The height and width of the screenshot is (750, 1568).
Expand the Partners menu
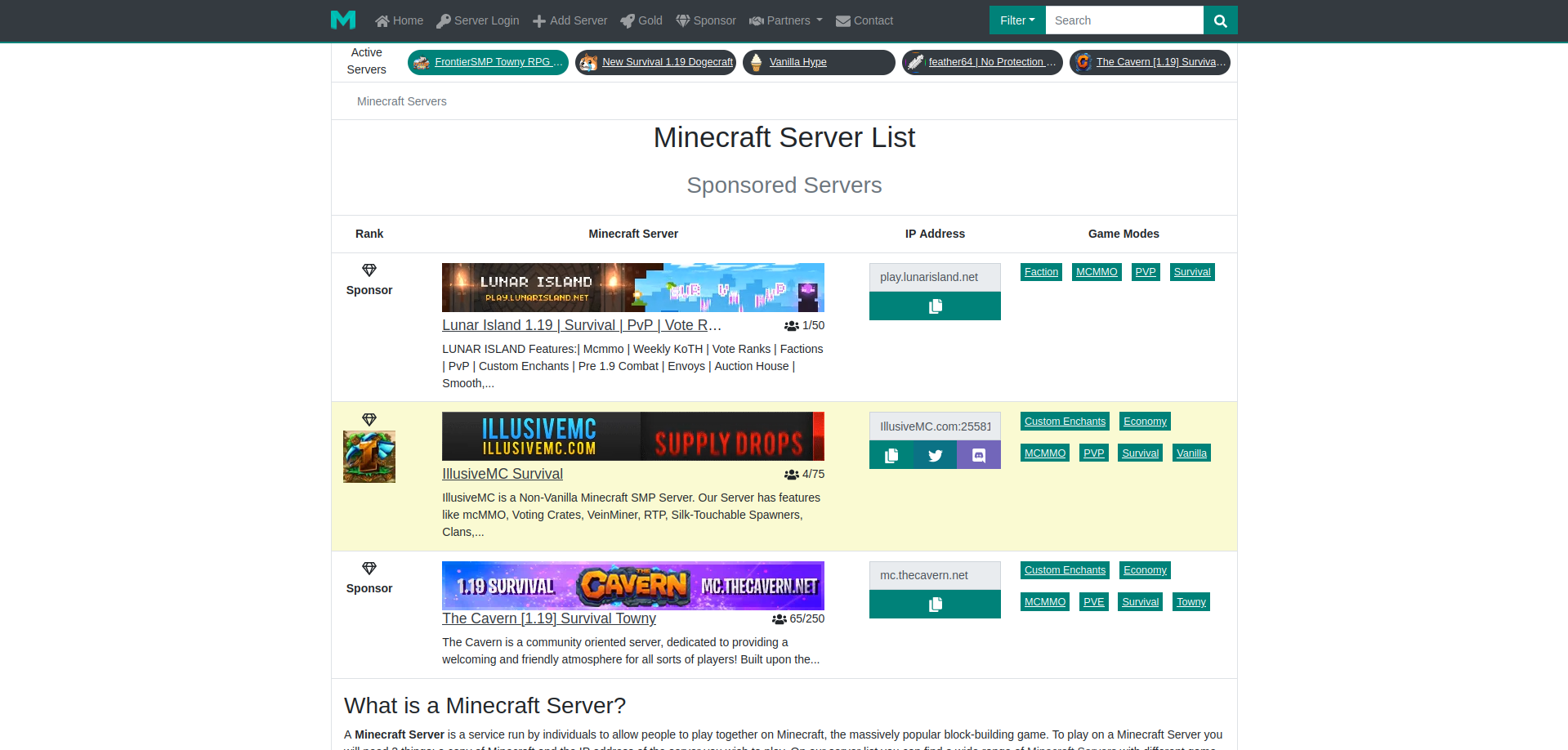tap(784, 20)
